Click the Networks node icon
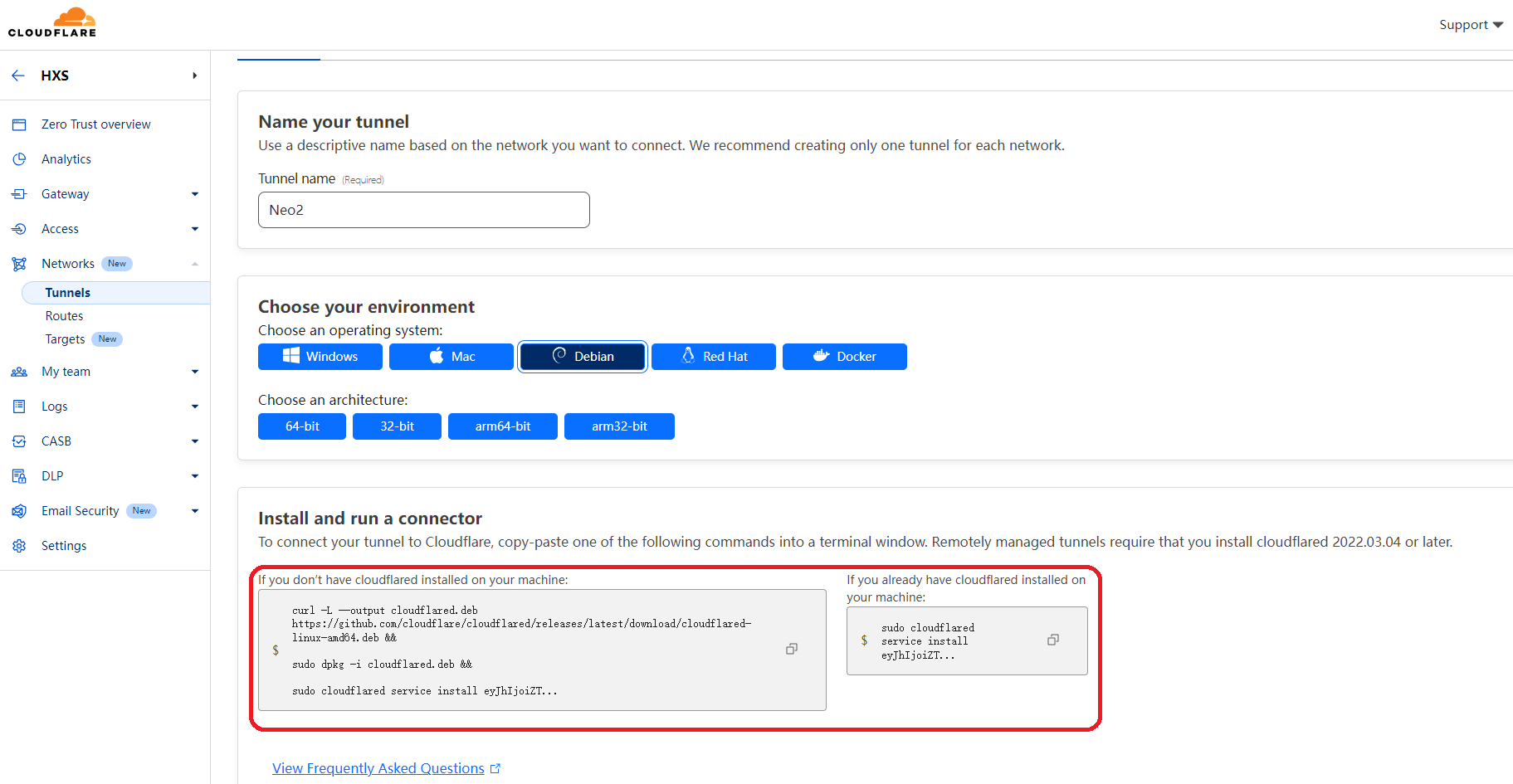This screenshot has width=1513, height=784. click(19, 264)
